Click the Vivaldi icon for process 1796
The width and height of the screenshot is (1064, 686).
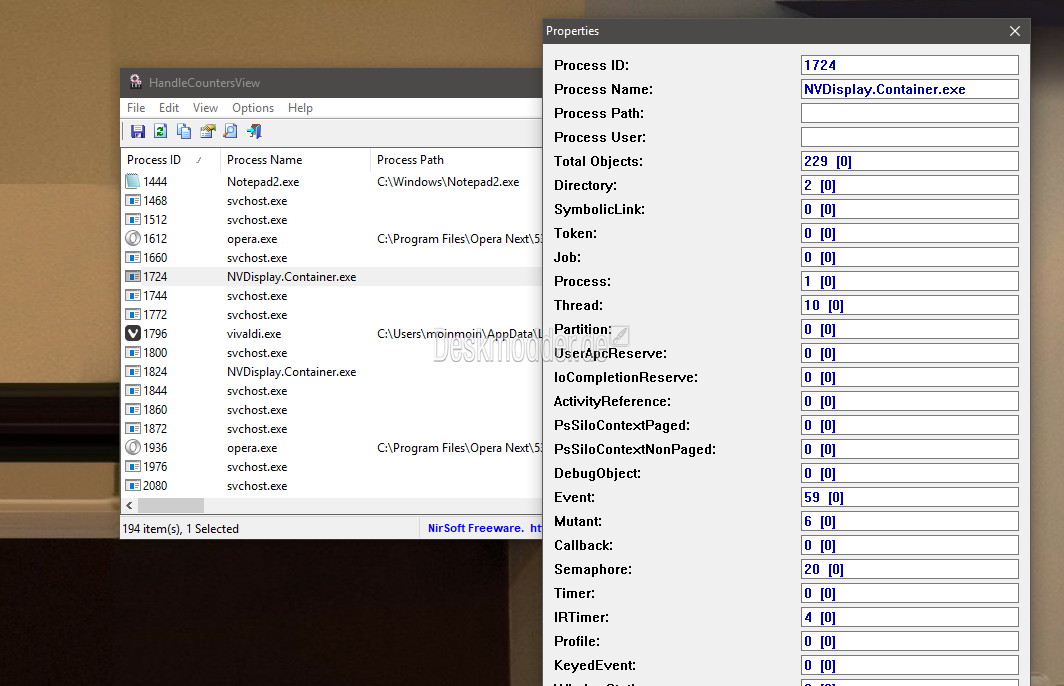coord(133,333)
